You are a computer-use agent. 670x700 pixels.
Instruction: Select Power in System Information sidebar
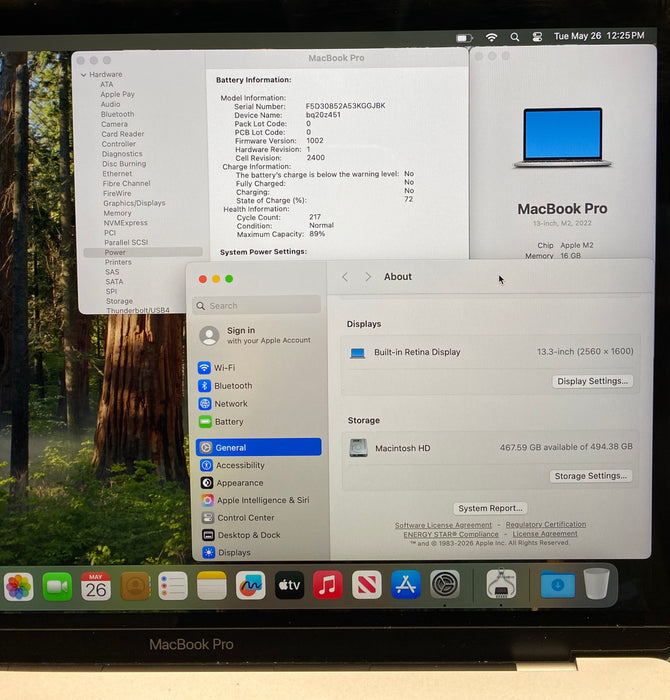click(x=143, y=252)
